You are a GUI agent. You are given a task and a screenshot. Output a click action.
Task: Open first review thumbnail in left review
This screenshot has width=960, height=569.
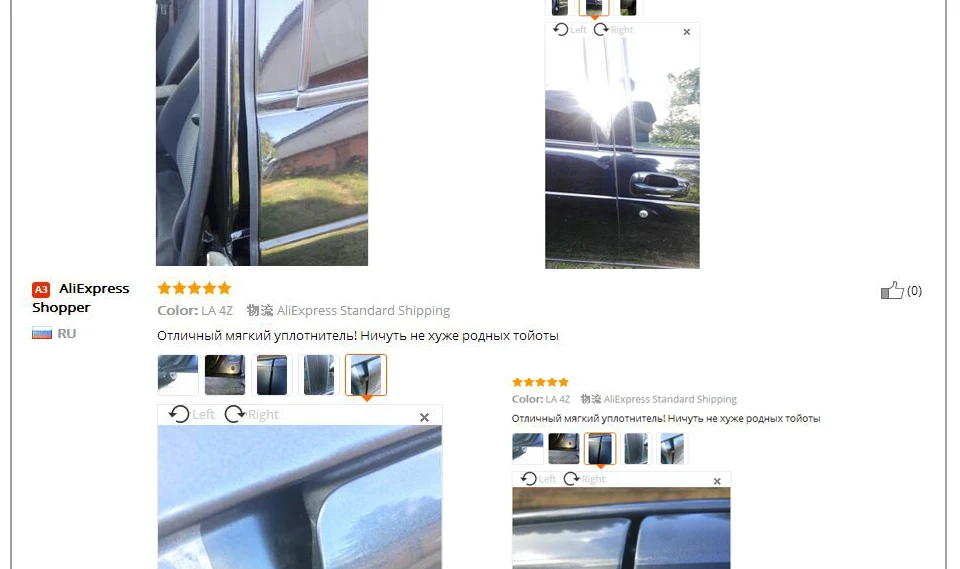click(x=178, y=375)
